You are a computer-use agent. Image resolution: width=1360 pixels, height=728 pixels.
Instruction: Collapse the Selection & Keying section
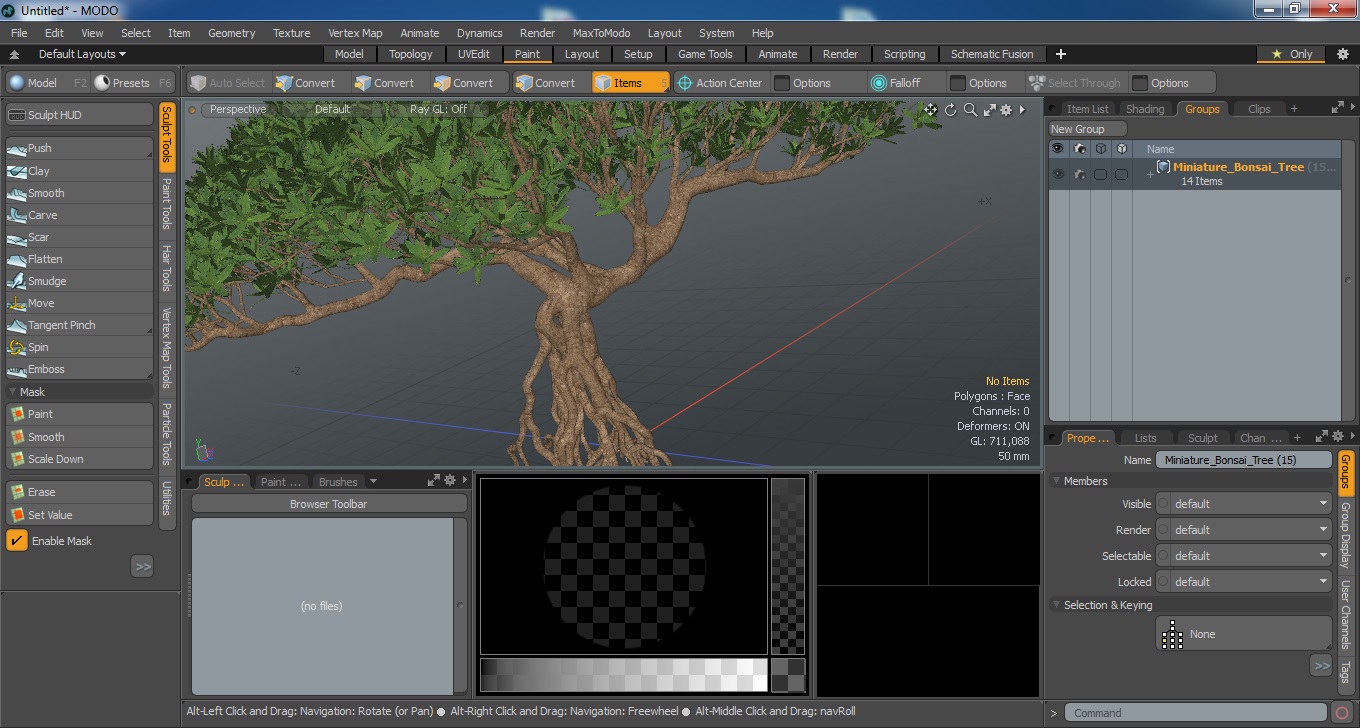pos(1056,605)
